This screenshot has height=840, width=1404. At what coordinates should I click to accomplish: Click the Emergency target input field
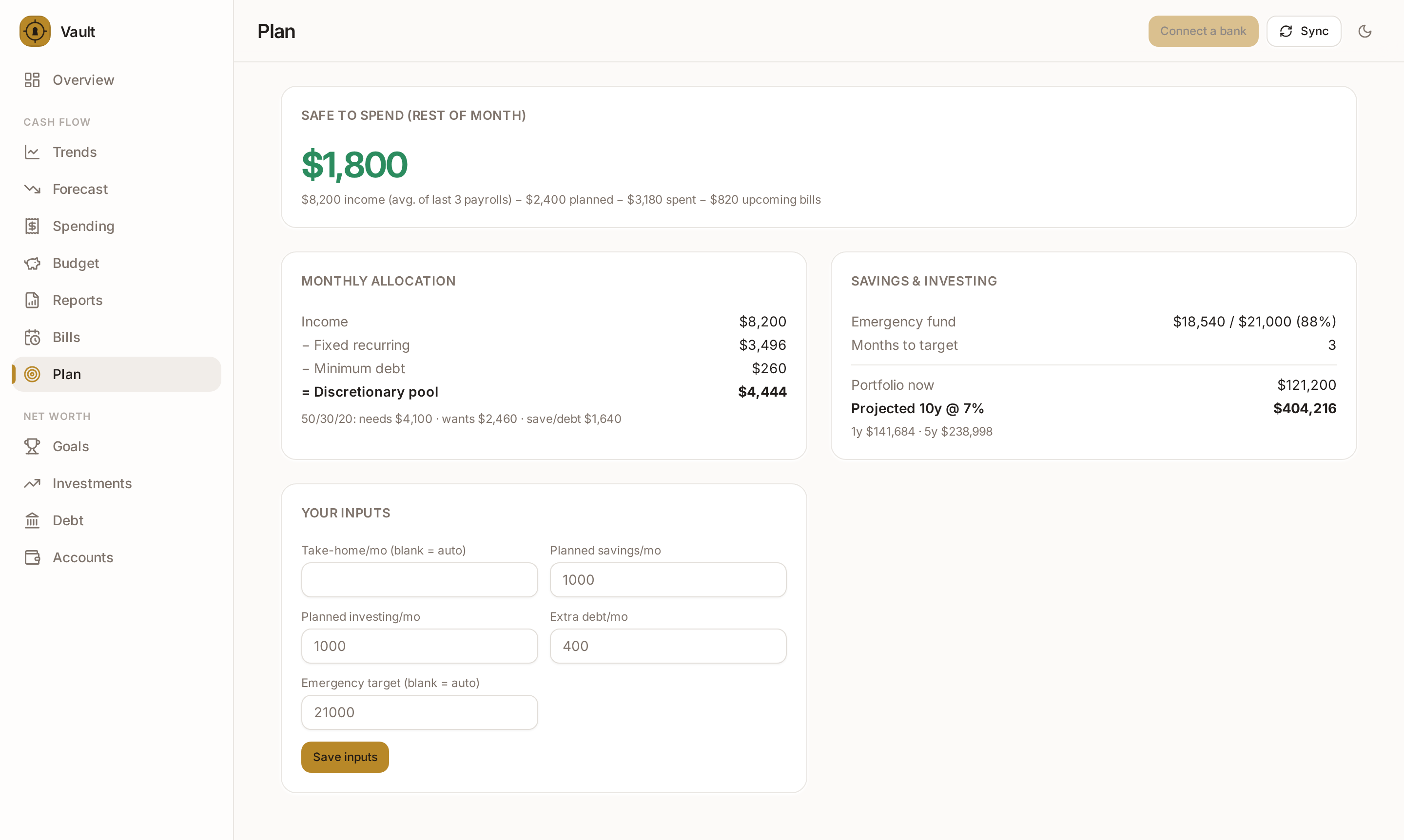pos(419,712)
